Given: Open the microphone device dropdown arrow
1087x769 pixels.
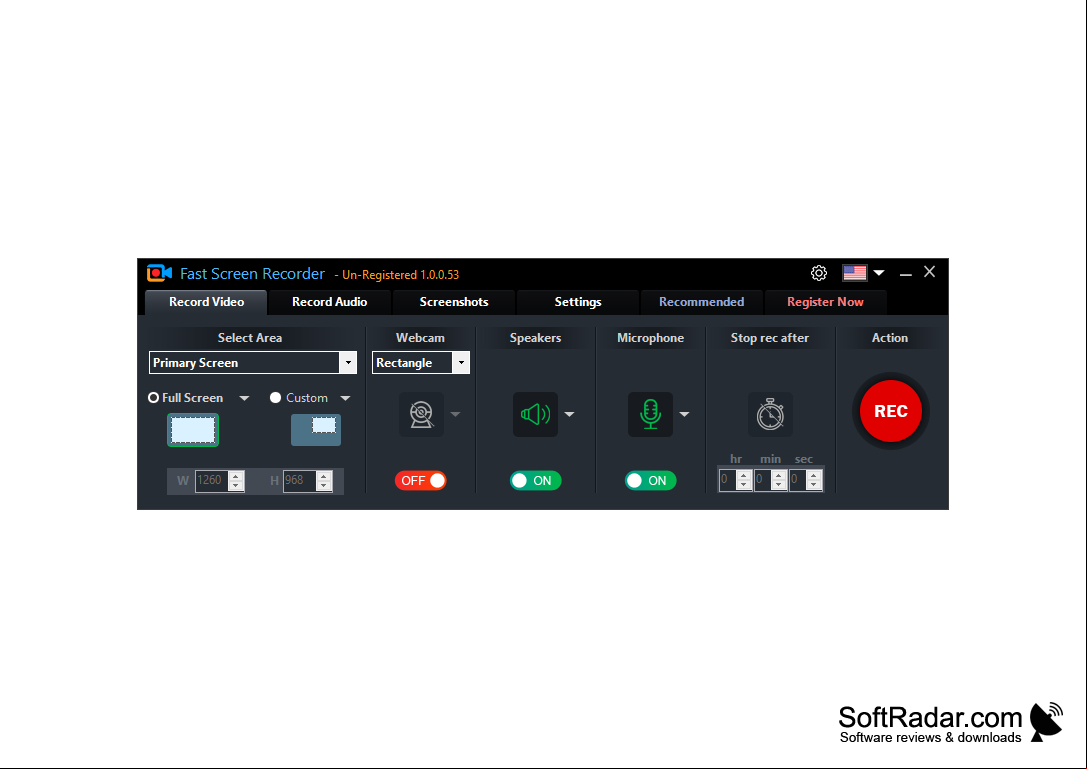Looking at the screenshot, I should tap(684, 415).
